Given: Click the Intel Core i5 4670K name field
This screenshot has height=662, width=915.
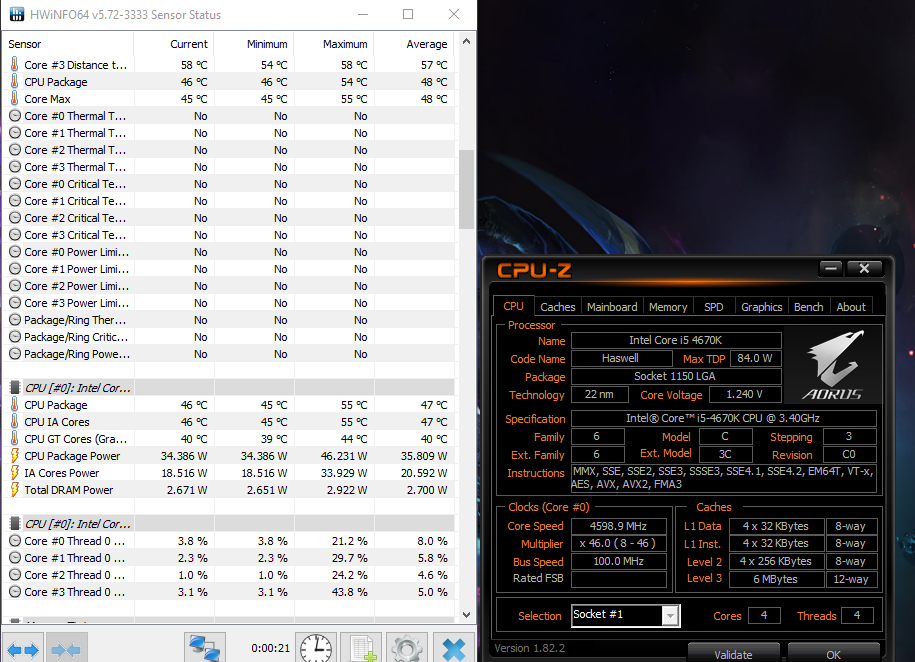Looking at the screenshot, I should 676,340.
